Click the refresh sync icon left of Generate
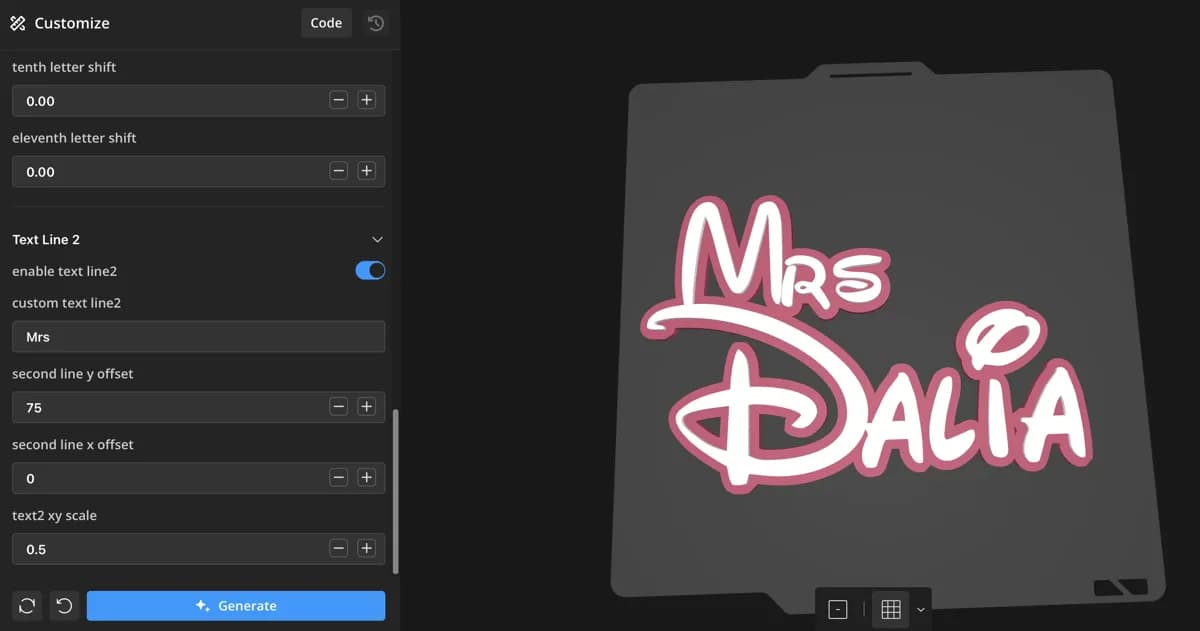Image resolution: width=1200 pixels, height=631 pixels. [x=27, y=606]
